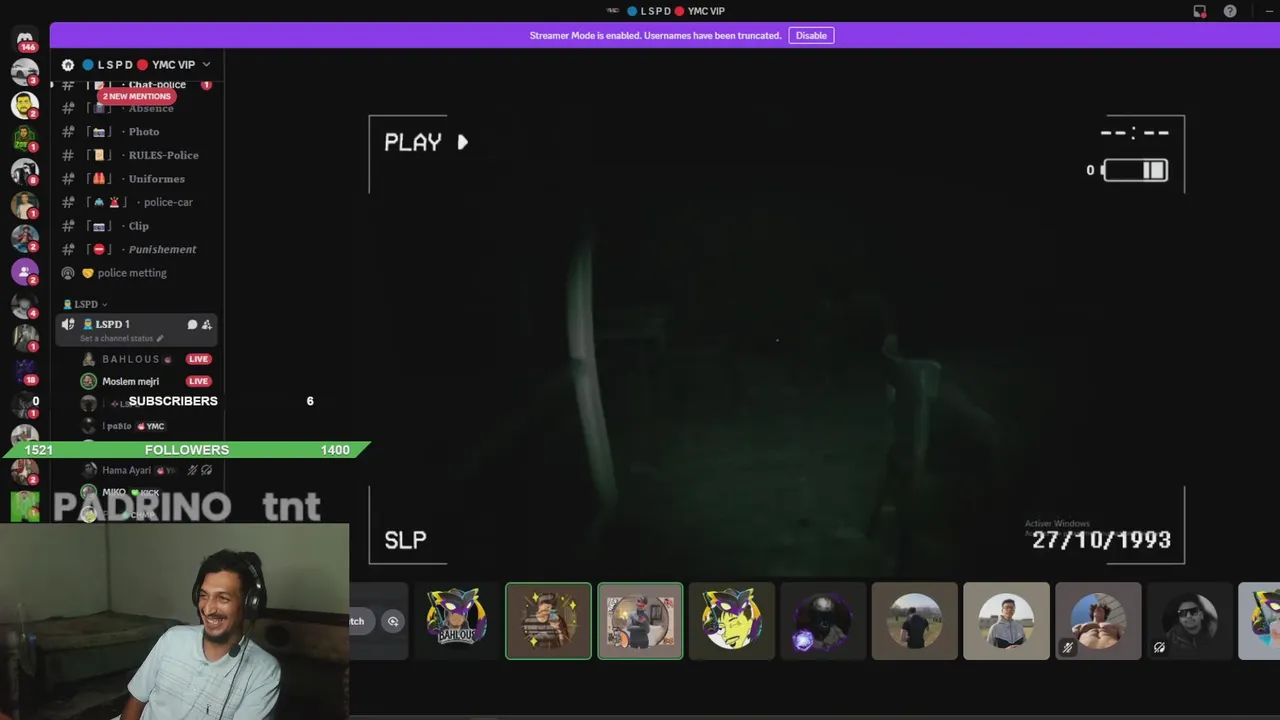This screenshot has height=720, width=1280.
Task: Open yellow-background bearded man server icon
Action: click(x=25, y=104)
